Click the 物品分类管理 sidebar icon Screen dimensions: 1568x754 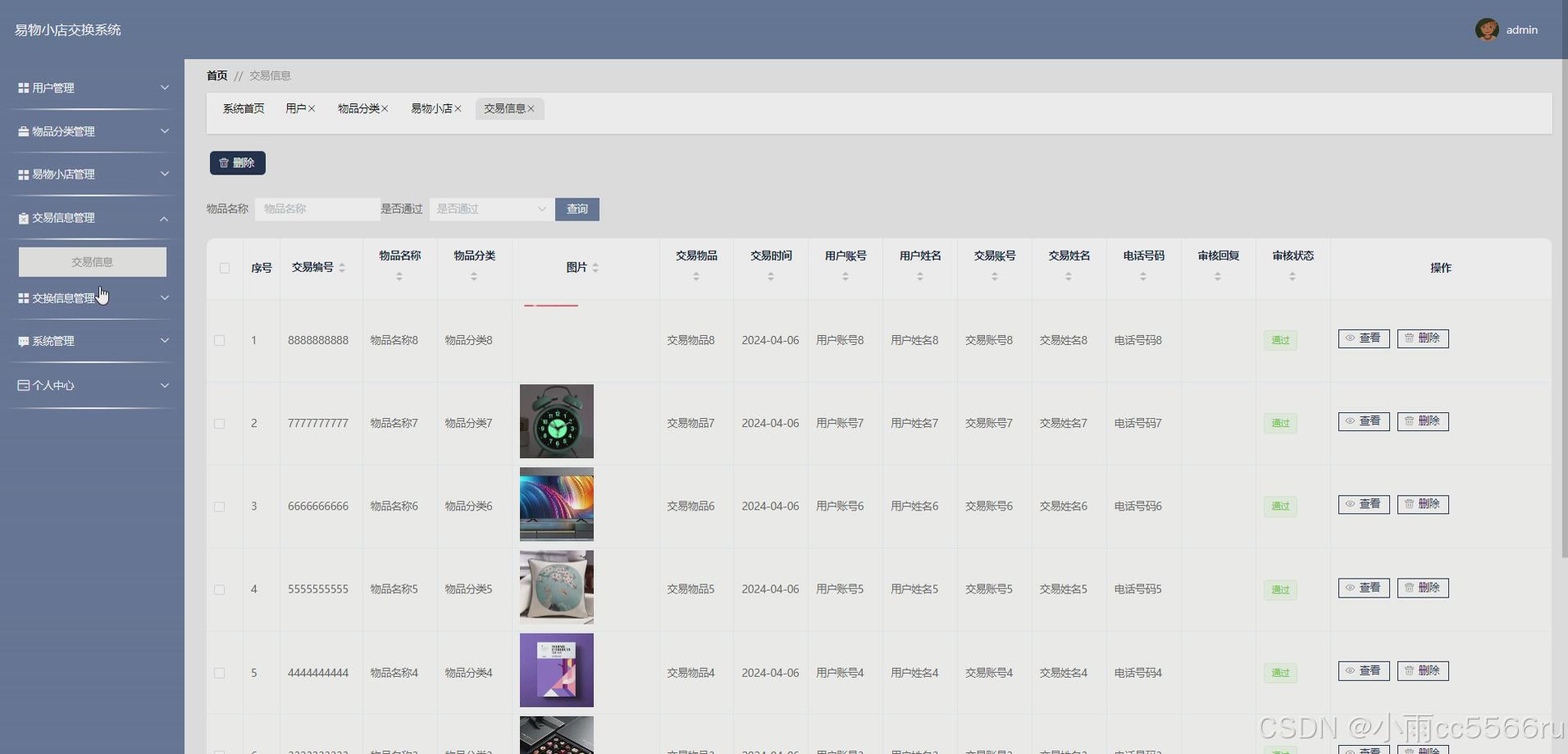pos(24,131)
